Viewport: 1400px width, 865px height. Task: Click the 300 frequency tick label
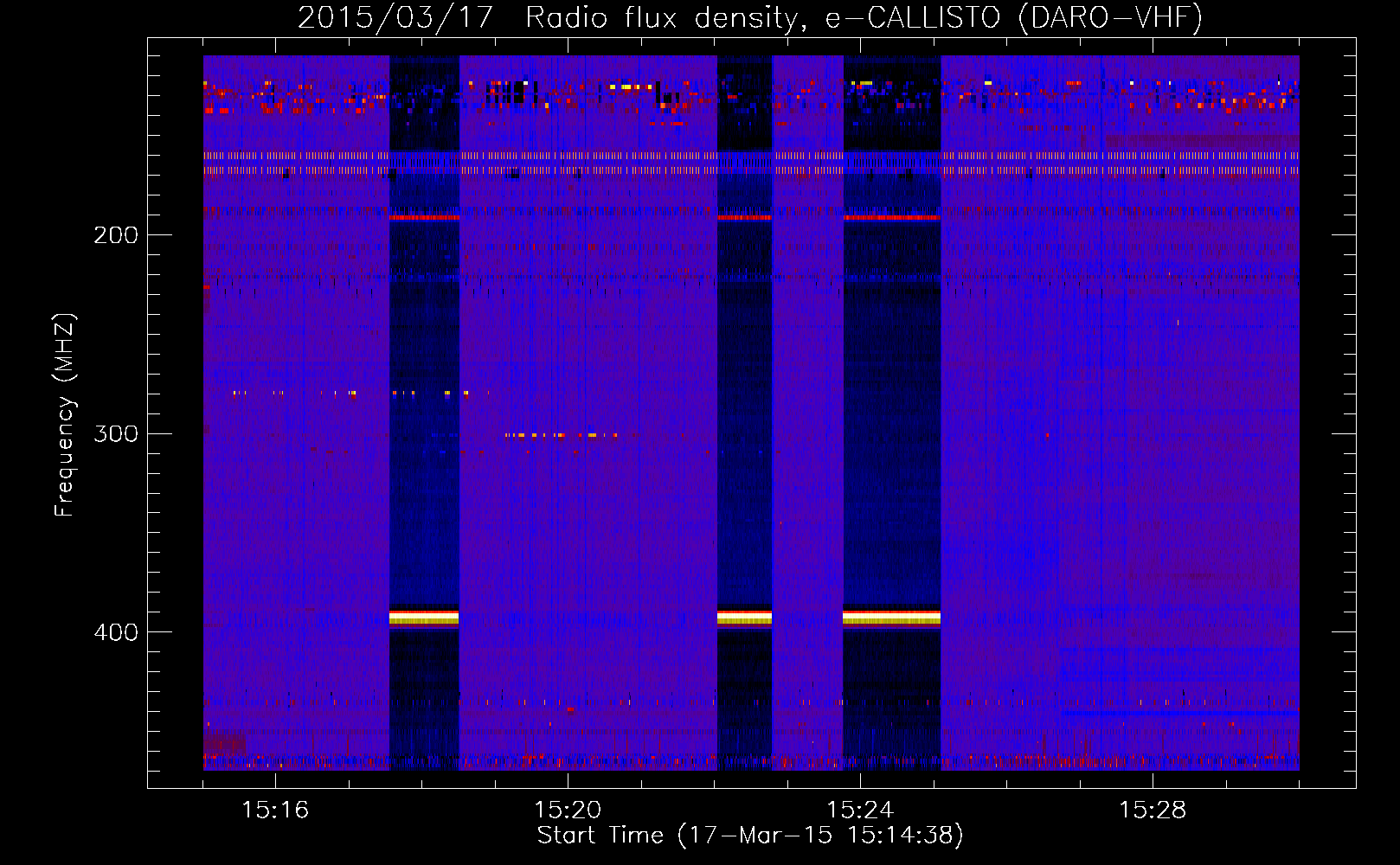(x=116, y=433)
